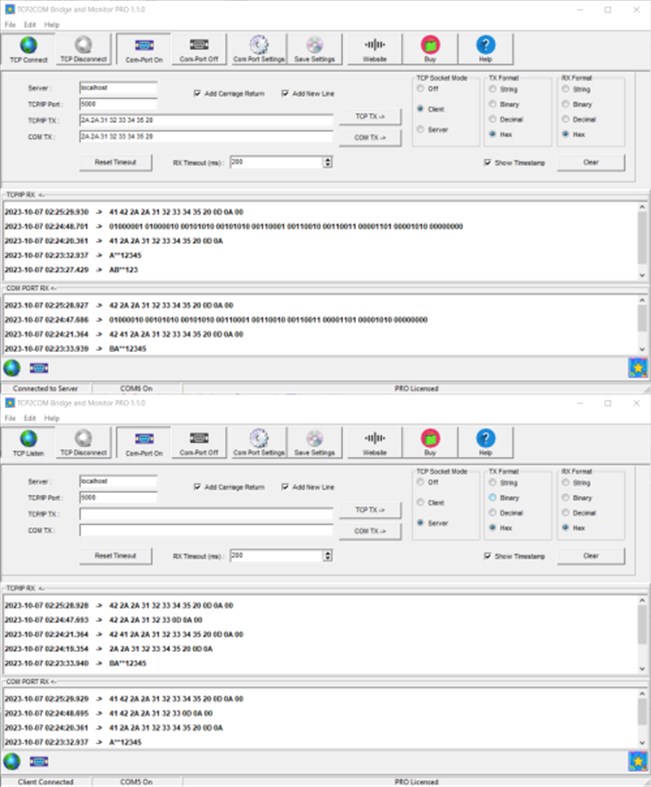Select TCP Socket Mode Off in bottom window
This screenshot has height=787, width=651.
[x=421, y=482]
